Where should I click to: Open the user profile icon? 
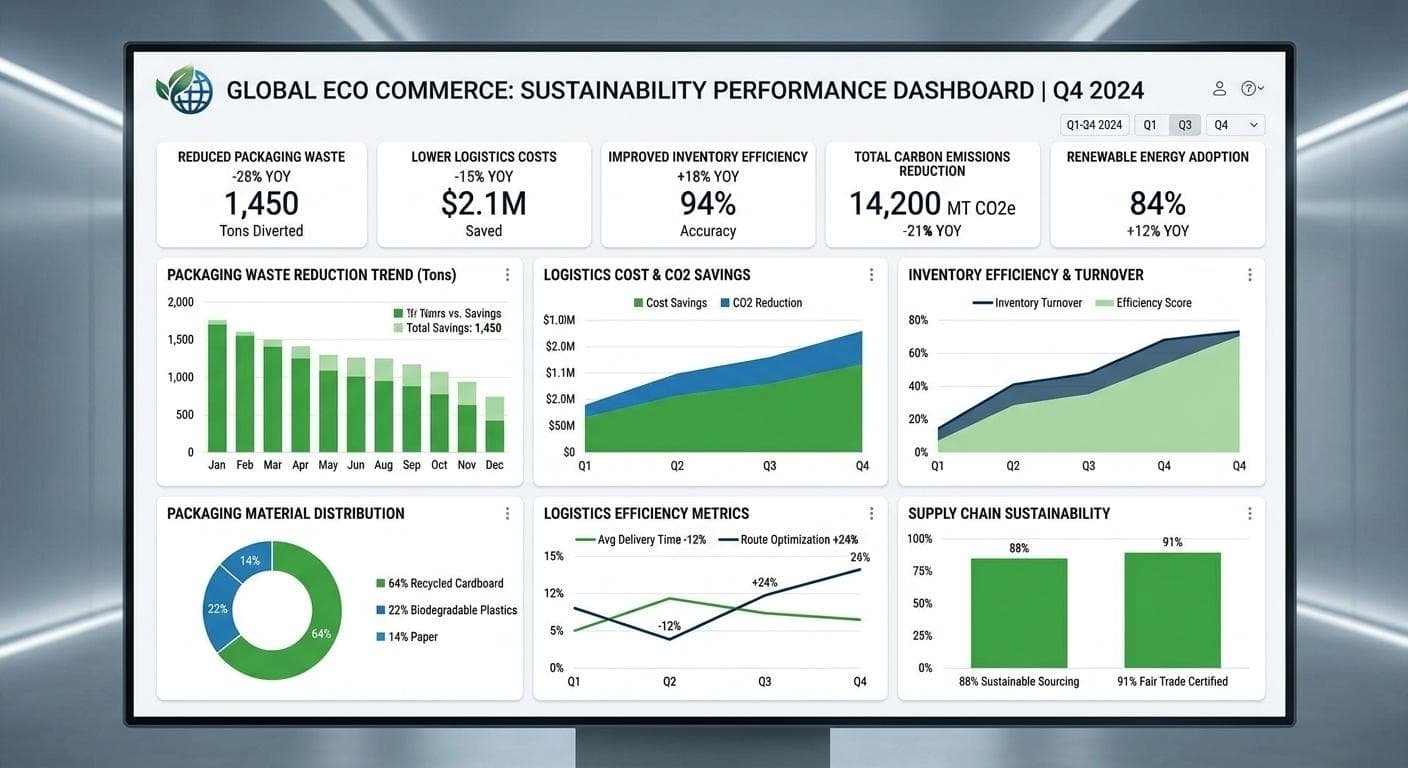tap(1219, 88)
